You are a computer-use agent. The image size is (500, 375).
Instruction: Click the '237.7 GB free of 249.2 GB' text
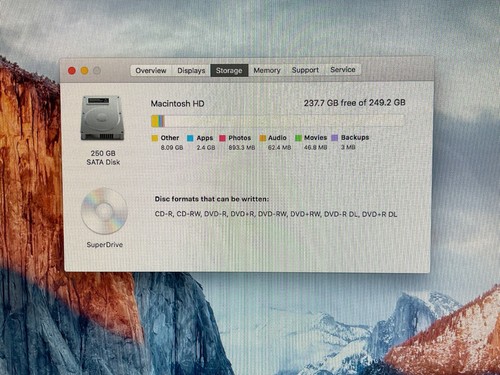click(354, 103)
